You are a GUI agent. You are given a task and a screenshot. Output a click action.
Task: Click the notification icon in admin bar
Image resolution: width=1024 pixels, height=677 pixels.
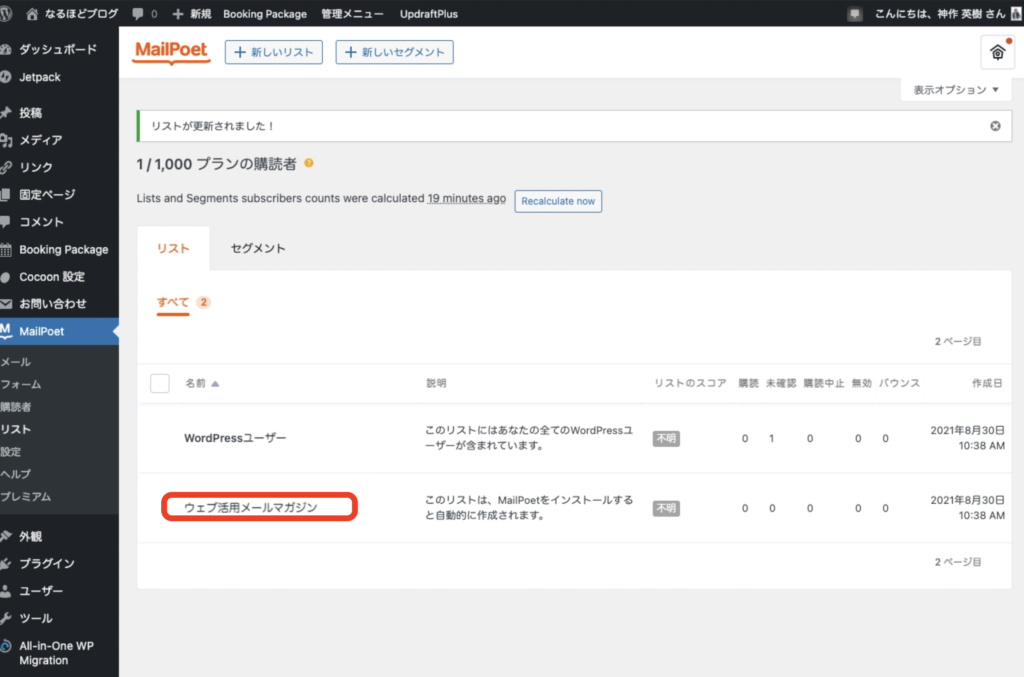pos(854,14)
